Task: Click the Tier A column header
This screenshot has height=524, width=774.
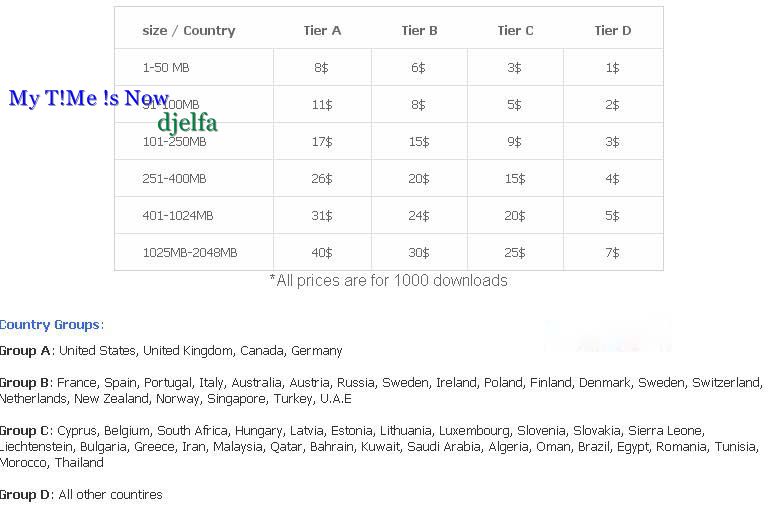Action: (322, 31)
